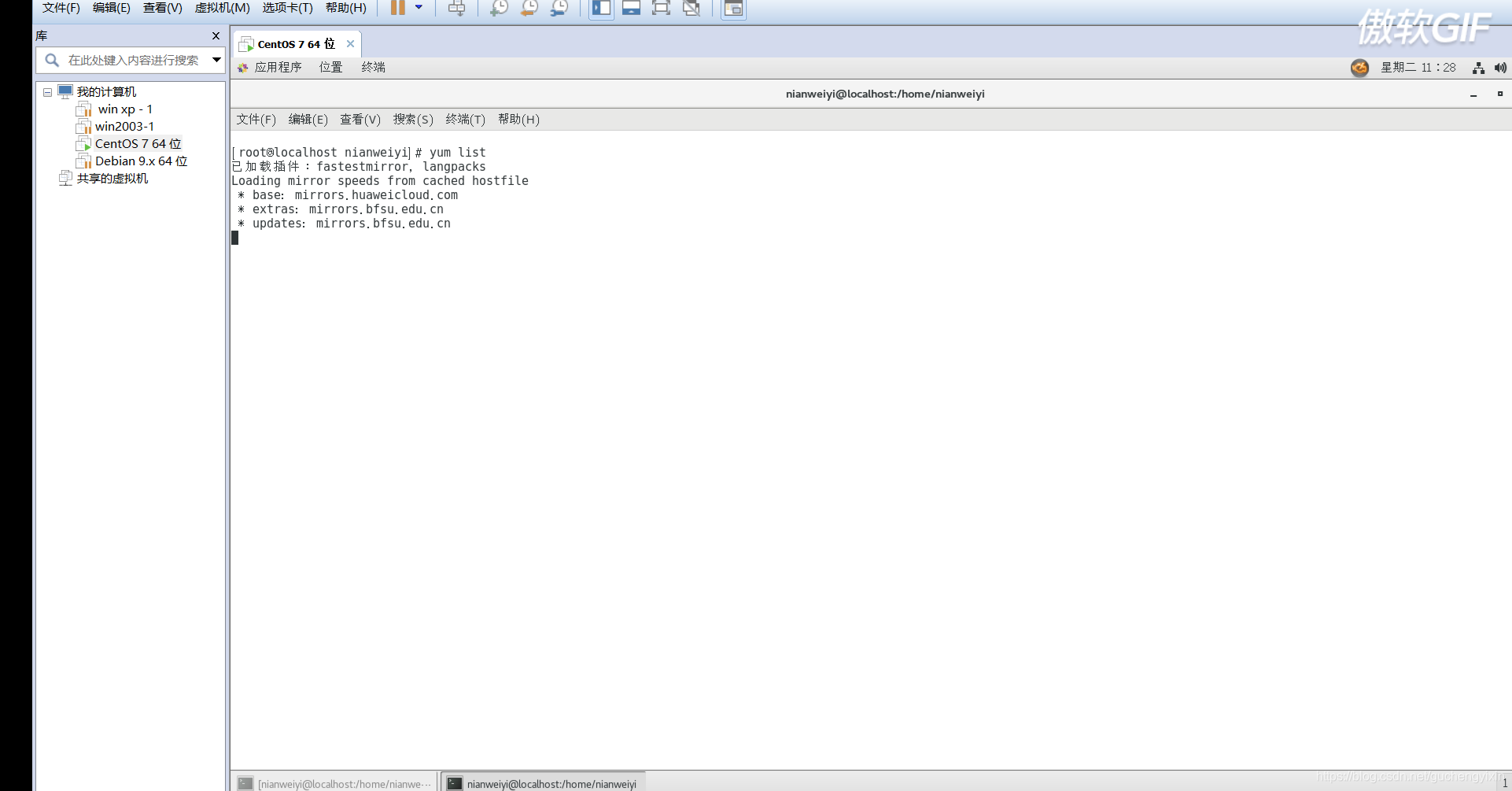Click the terminal cursor block

(234, 238)
